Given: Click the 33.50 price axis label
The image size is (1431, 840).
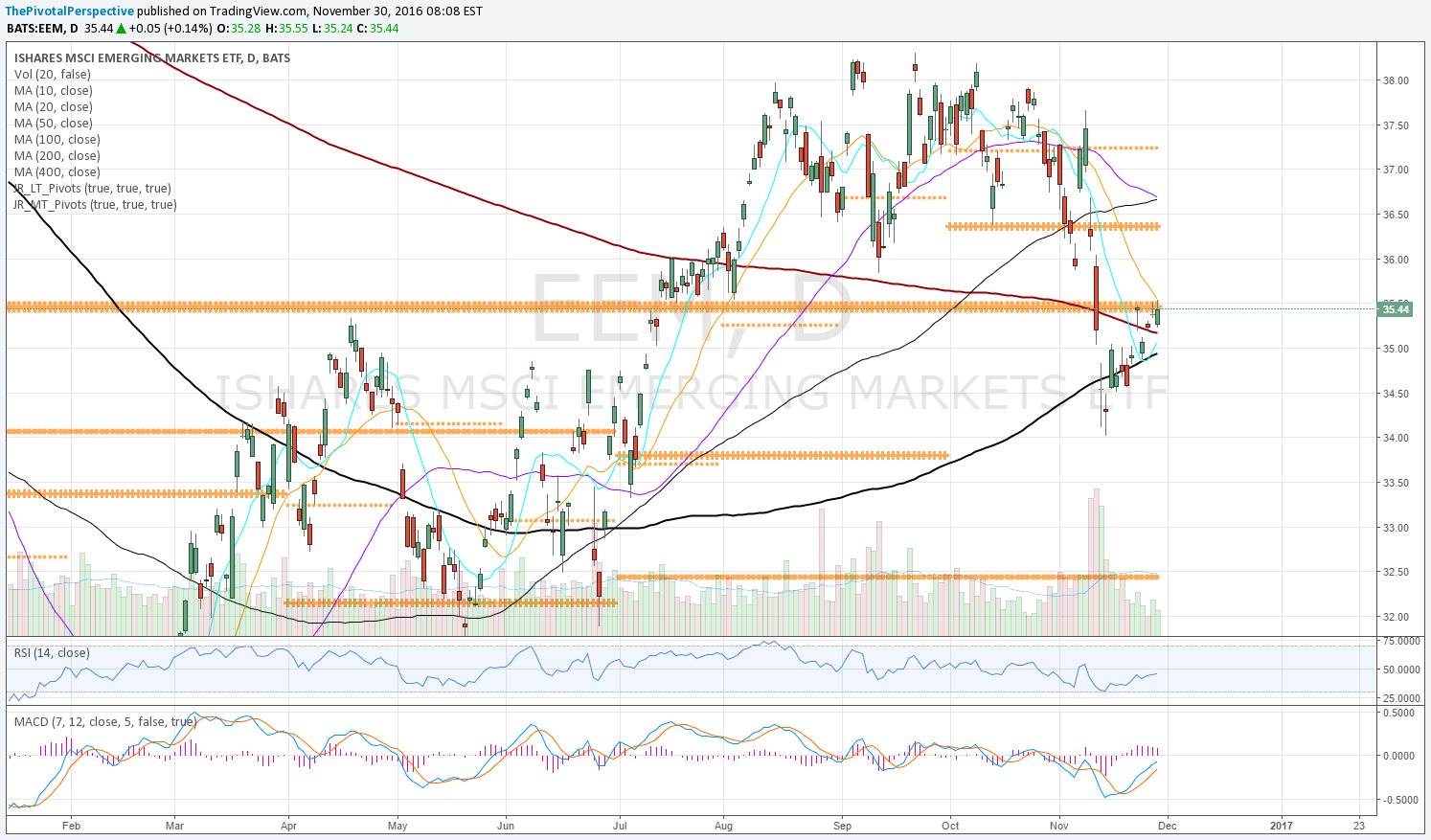Looking at the screenshot, I should click(x=1396, y=483).
